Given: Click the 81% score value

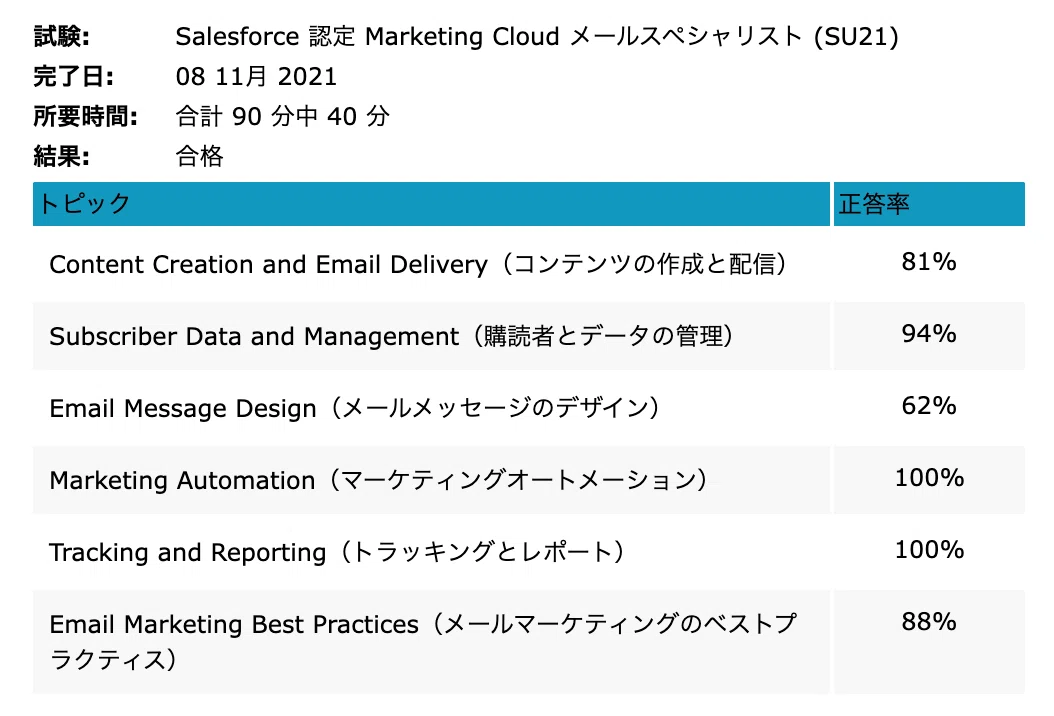Looking at the screenshot, I should click(929, 262).
